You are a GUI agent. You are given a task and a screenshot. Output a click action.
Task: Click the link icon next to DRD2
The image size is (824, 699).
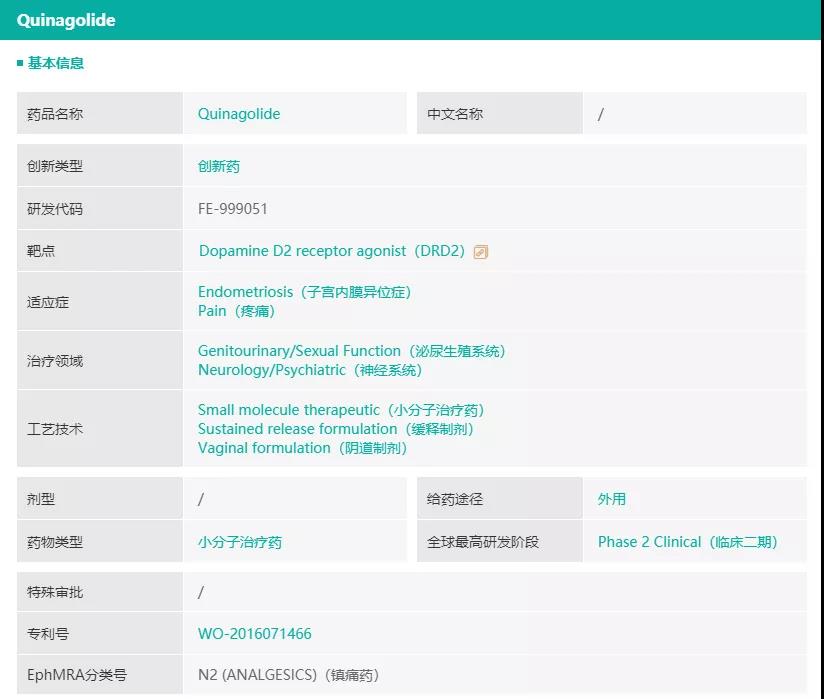[480, 252]
